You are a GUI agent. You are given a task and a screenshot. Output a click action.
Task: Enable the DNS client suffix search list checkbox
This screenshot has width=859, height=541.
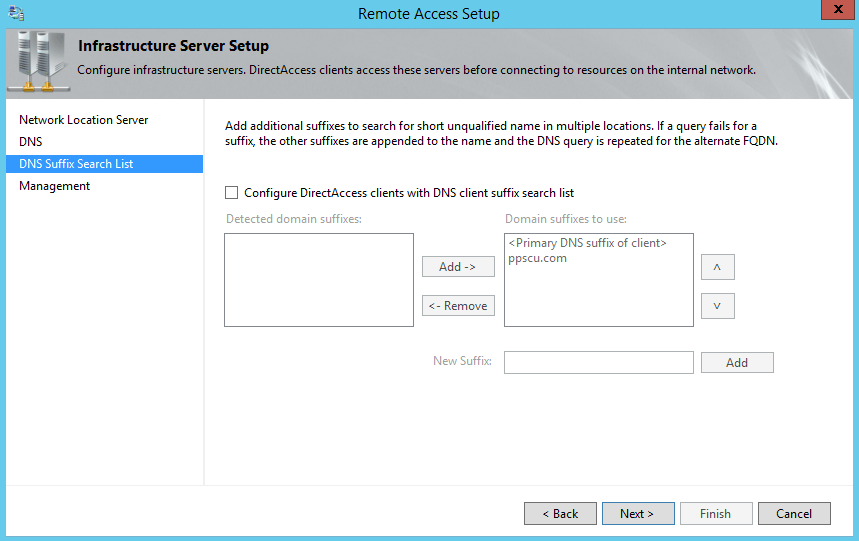232,193
